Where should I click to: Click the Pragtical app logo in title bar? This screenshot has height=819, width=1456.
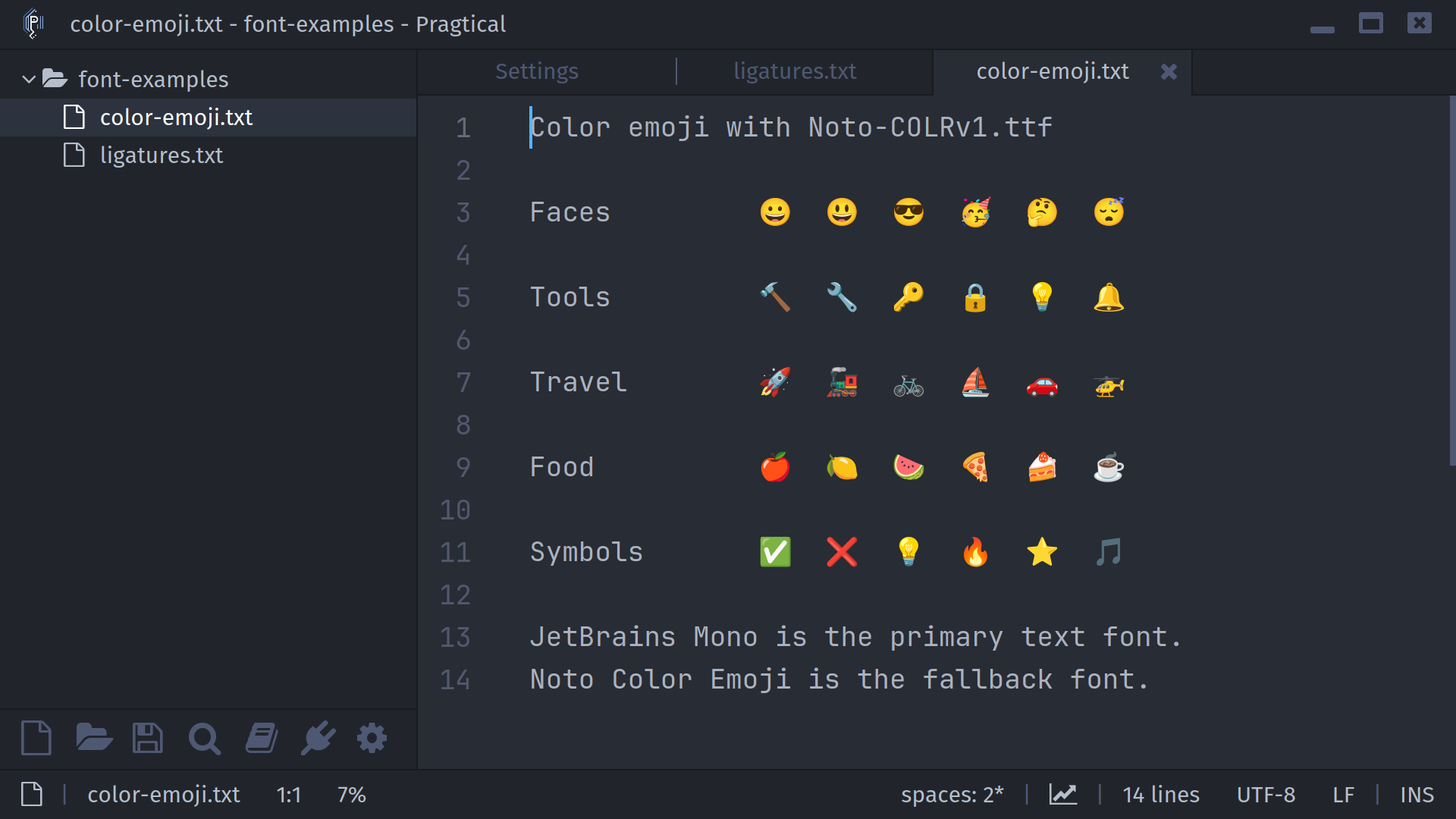point(33,24)
